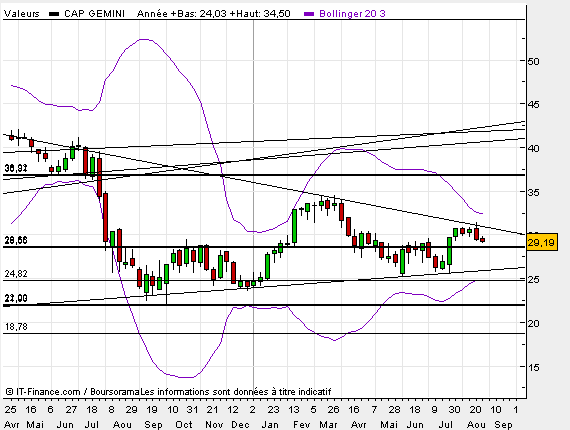Viewport: 570px width, 430px height.
Task: Select the "CAP GEMINI" legend label
Action: (94, 14)
